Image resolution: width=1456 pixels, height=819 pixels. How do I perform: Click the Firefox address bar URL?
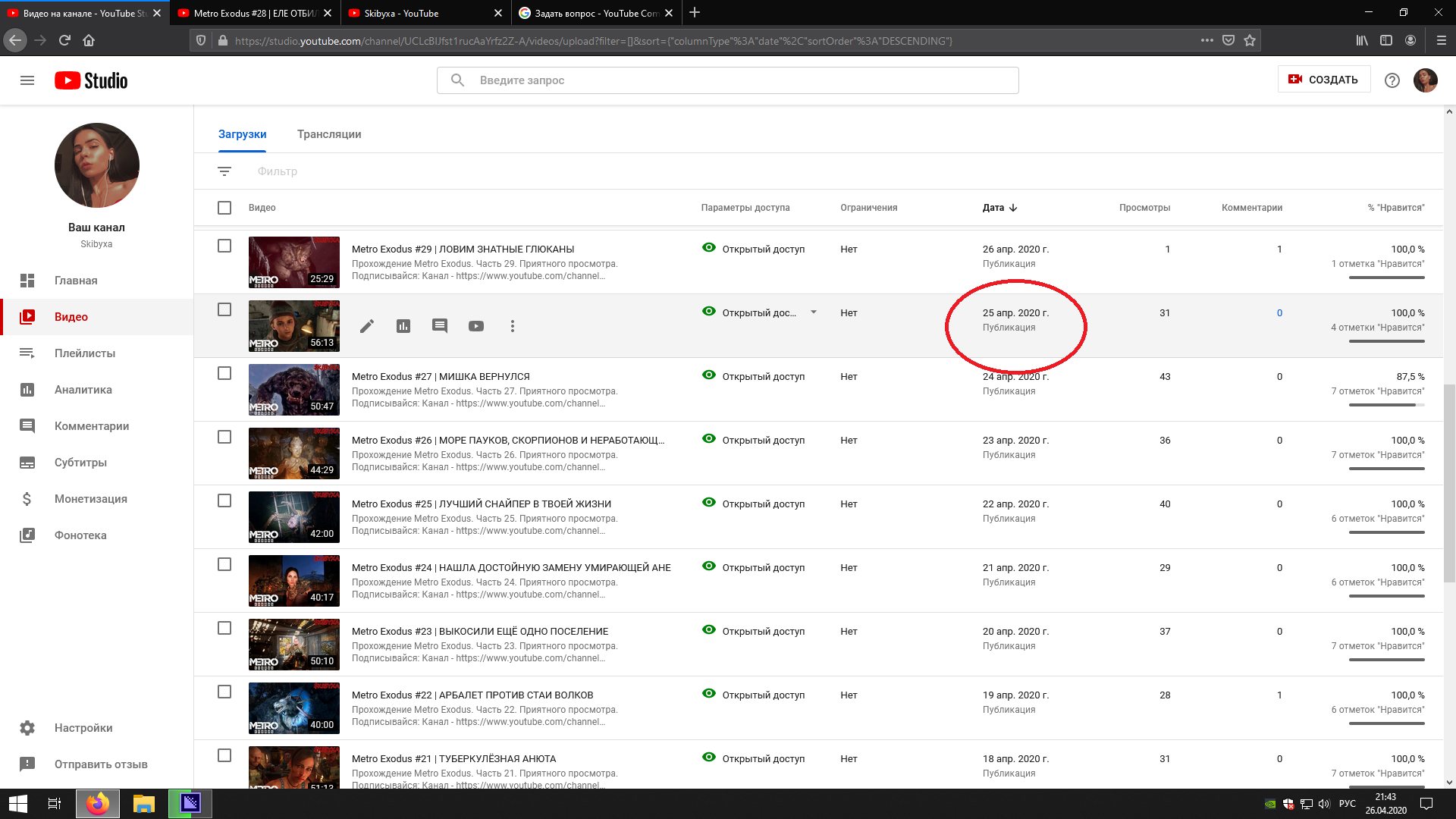pos(593,41)
